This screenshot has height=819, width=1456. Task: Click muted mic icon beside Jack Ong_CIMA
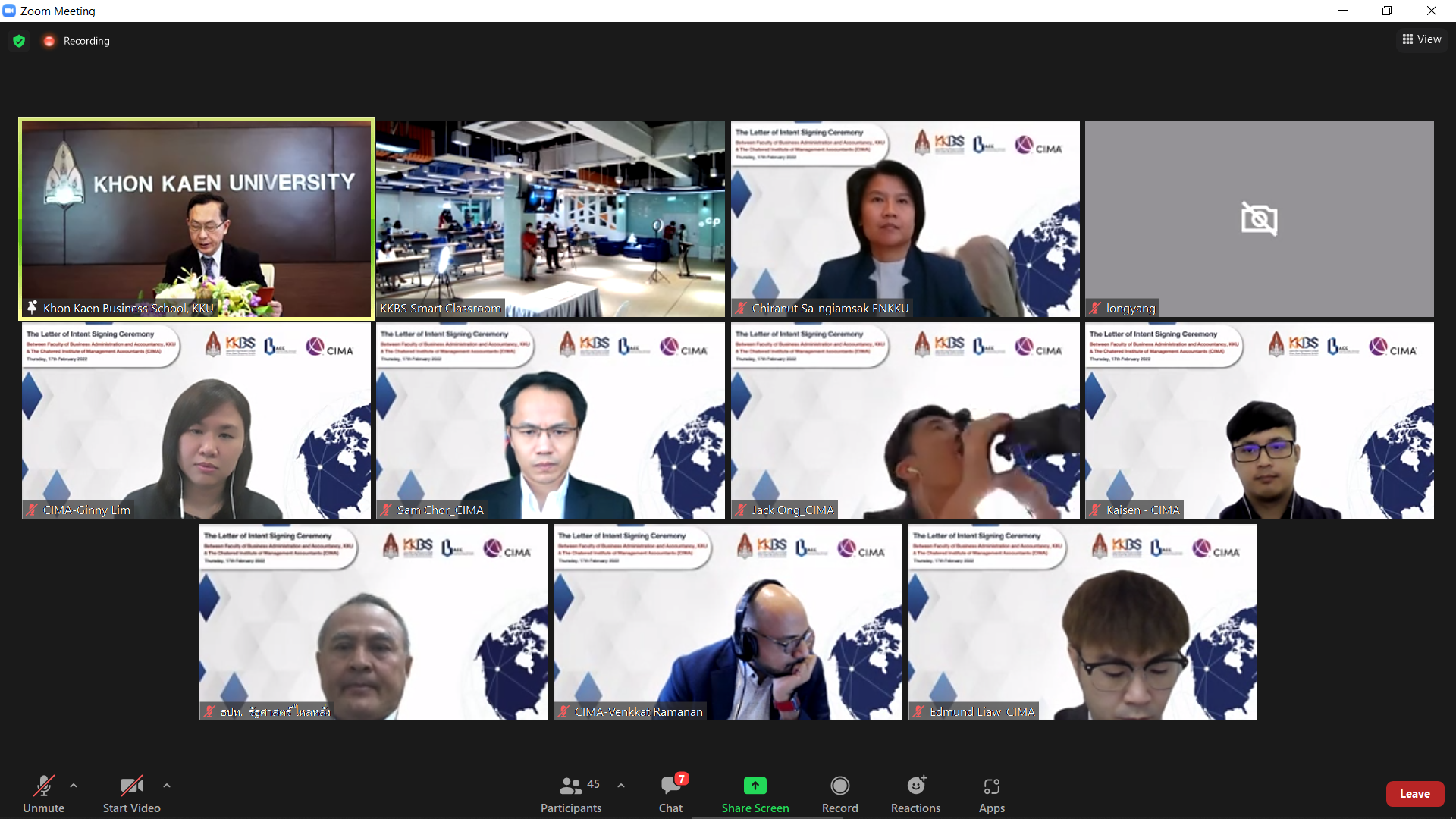(x=741, y=510)
